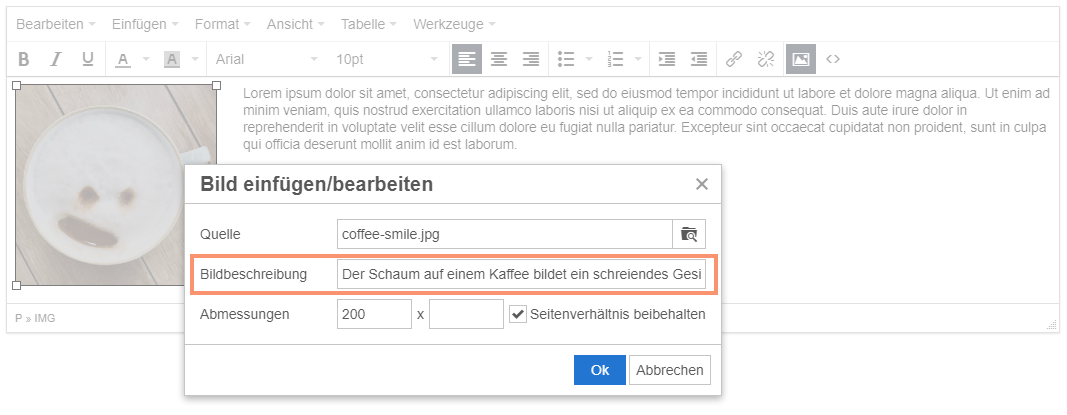Insert or edit a link

coord(734,59)
